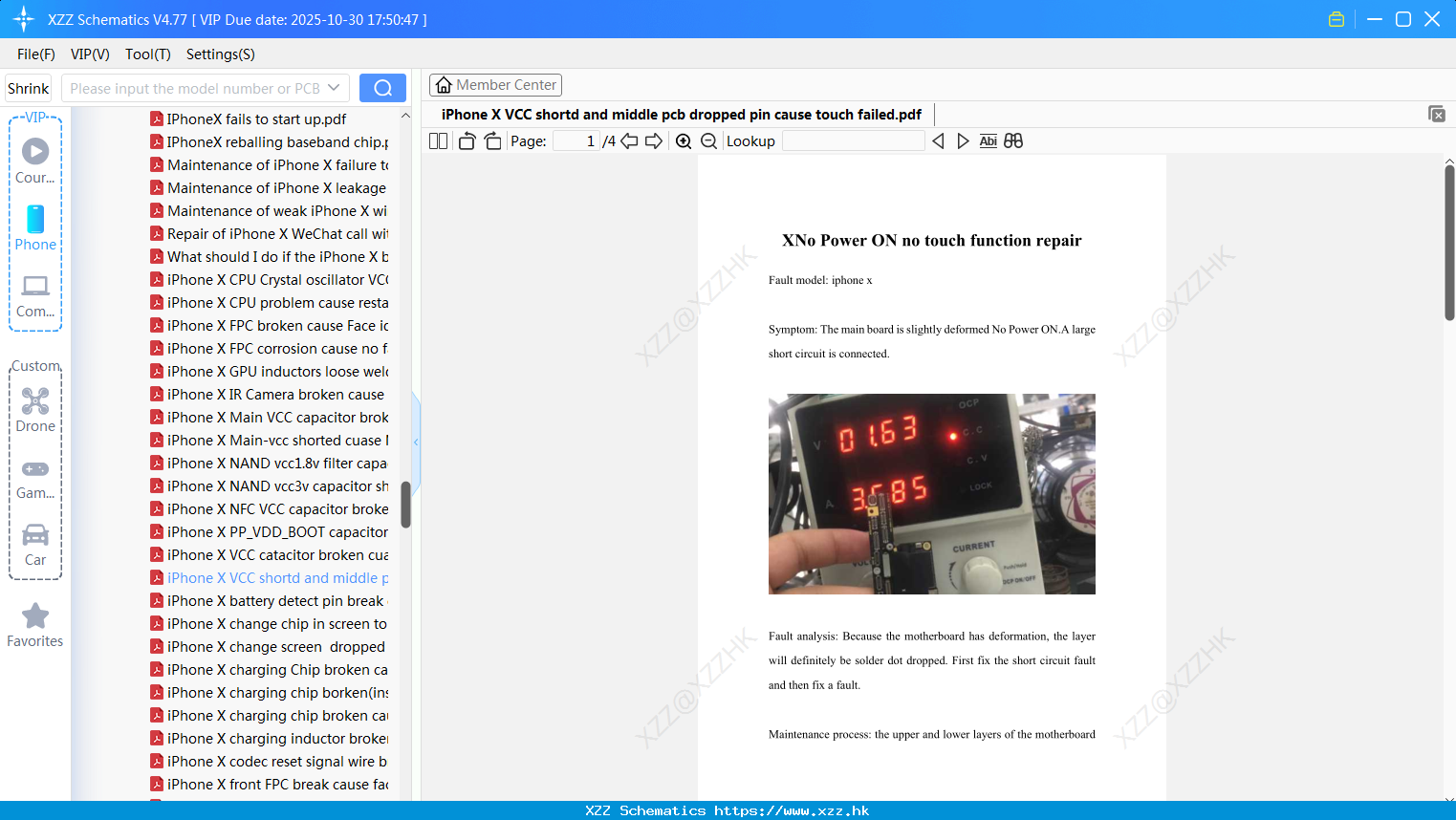The image size is (1456, 820).
Task: Select the open PDF document tab
Action: click(682, 115)
